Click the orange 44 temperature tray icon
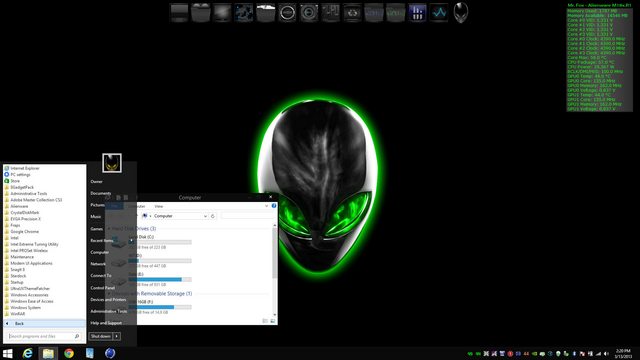The width and height of the screenshot is (640, 360). pyautogui.click(x=526, y=353)
